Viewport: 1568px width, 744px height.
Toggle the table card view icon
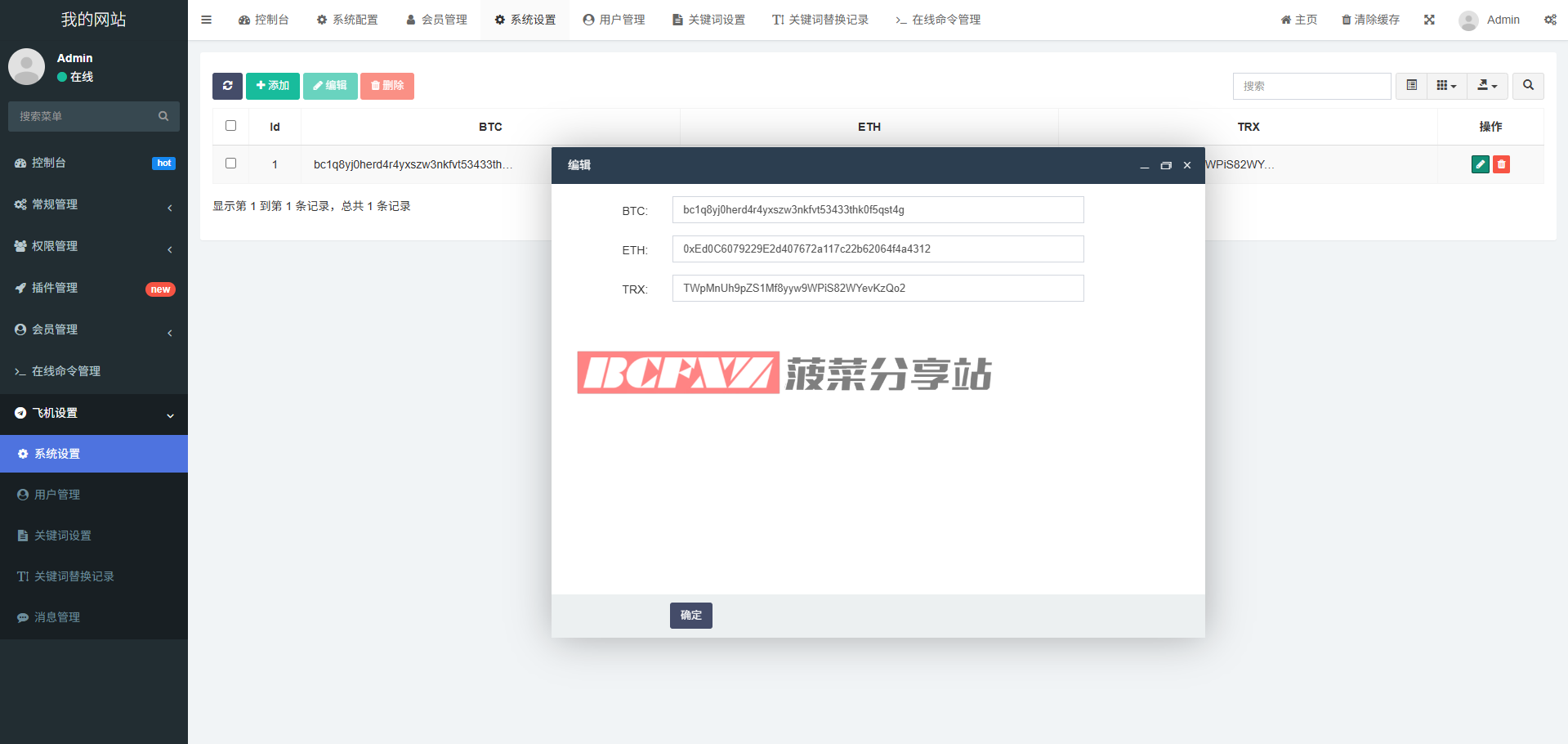(x=1411, y=86)
